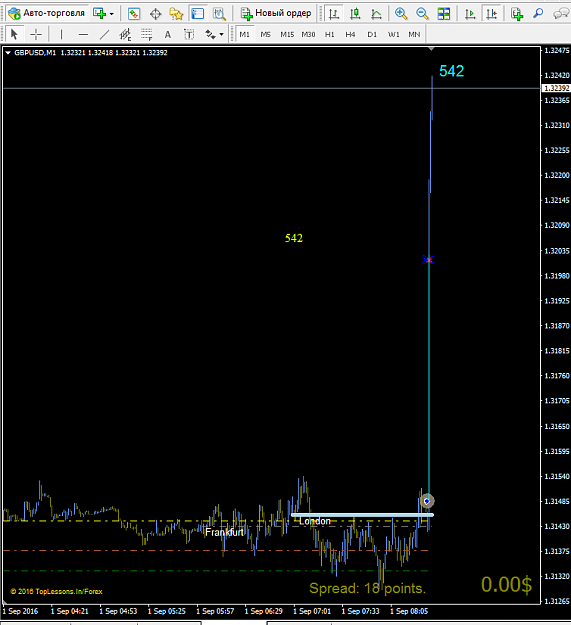Toggle chart shift icon
The width and height of the screenshot is (571, 625).
491,14
